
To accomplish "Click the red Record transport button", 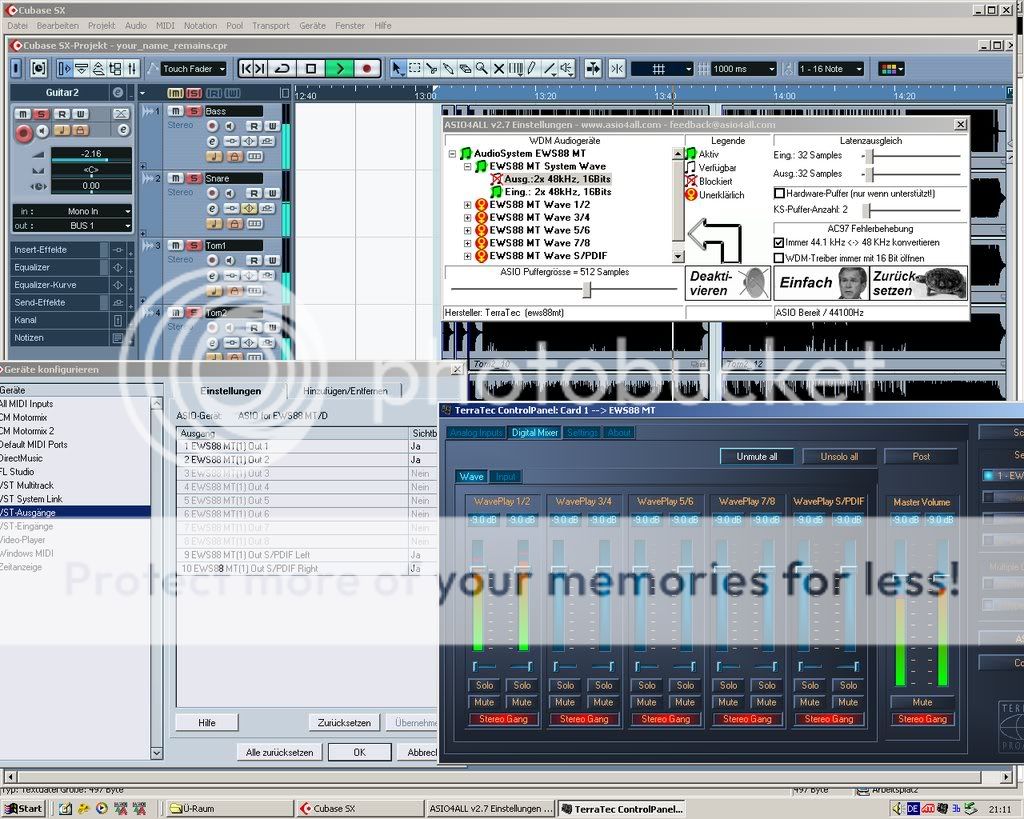I will [x=368, y=69].
